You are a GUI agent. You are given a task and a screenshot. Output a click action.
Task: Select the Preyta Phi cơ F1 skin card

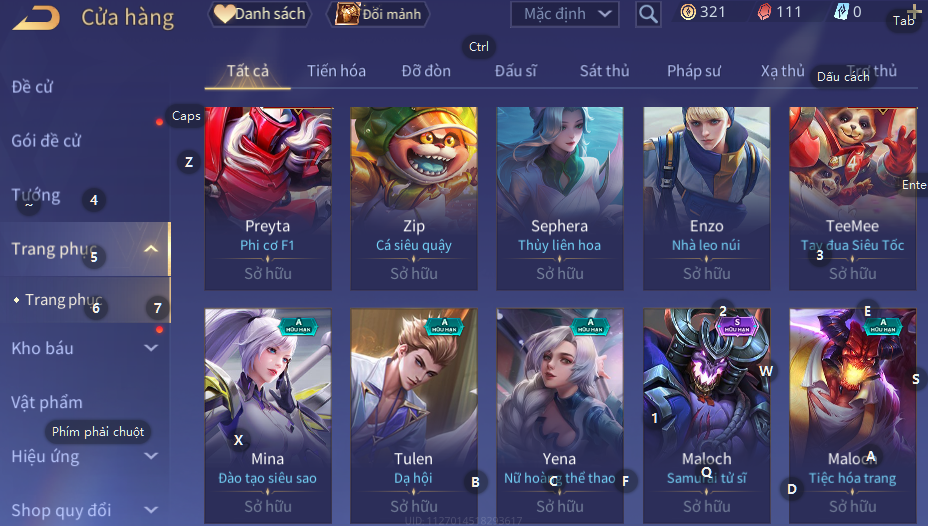(x=268, y=198)
